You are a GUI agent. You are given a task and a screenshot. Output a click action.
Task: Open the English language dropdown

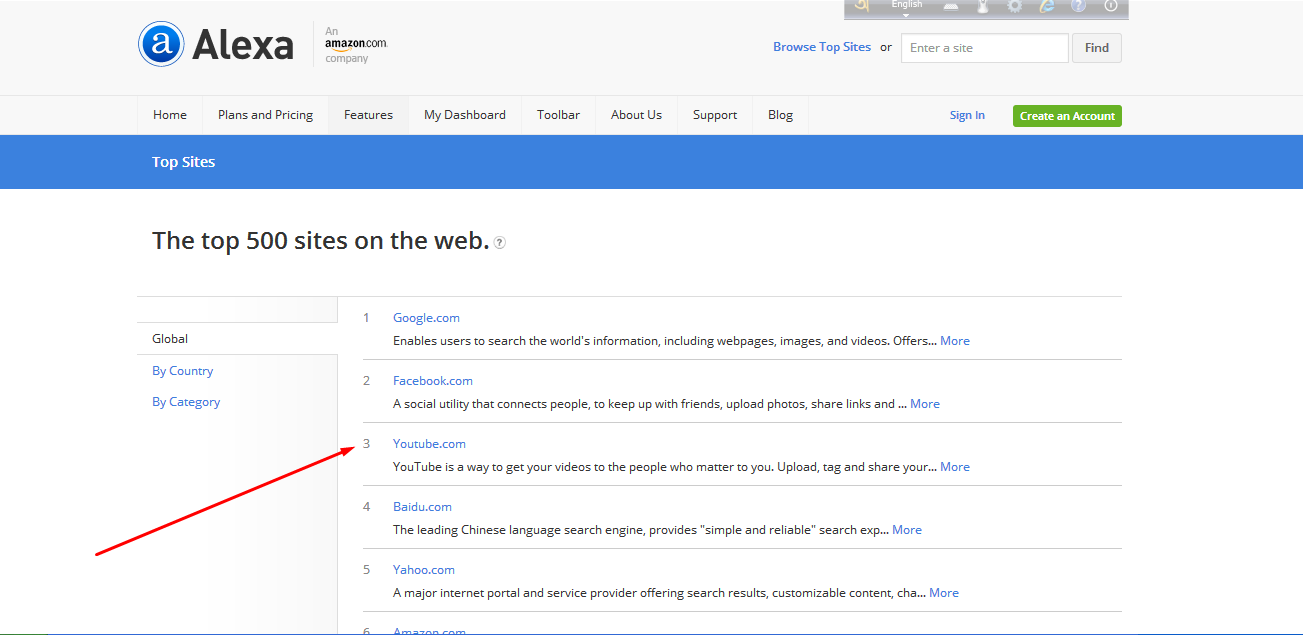(907, 8)
